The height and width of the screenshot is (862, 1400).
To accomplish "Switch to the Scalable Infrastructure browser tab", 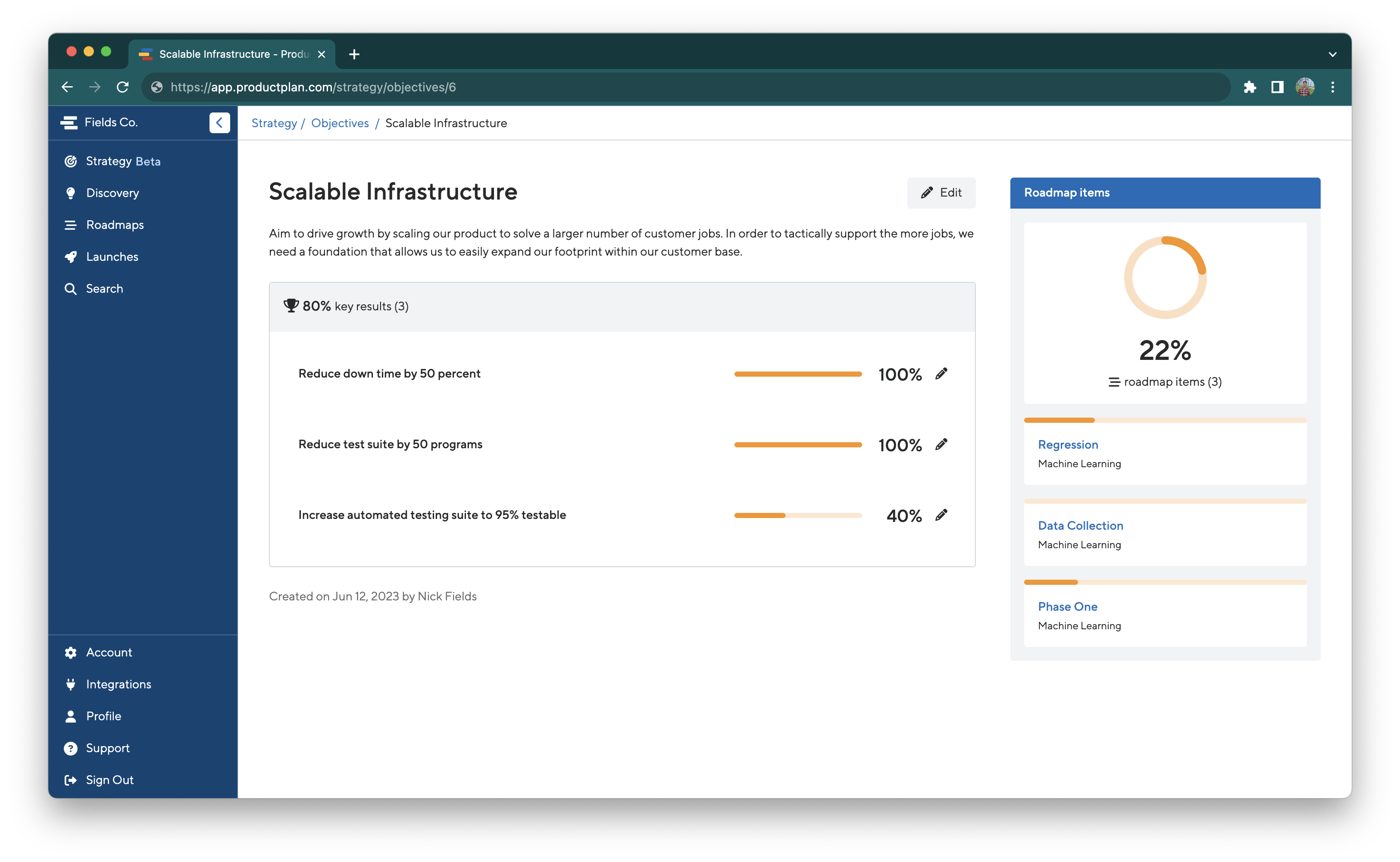I will click(x=228, y=54).
